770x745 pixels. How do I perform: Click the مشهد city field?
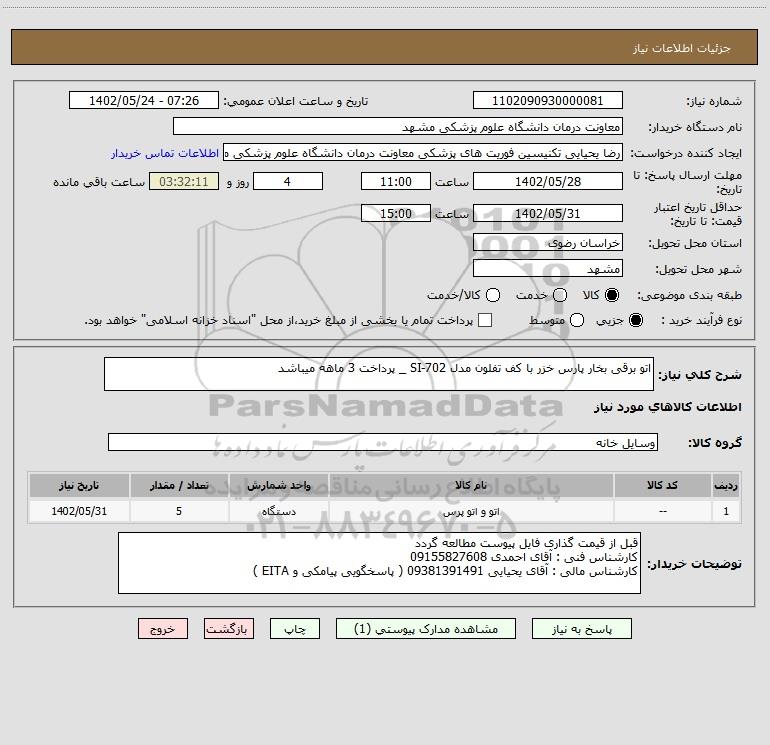pyautogui.click(x=548, y=268)
